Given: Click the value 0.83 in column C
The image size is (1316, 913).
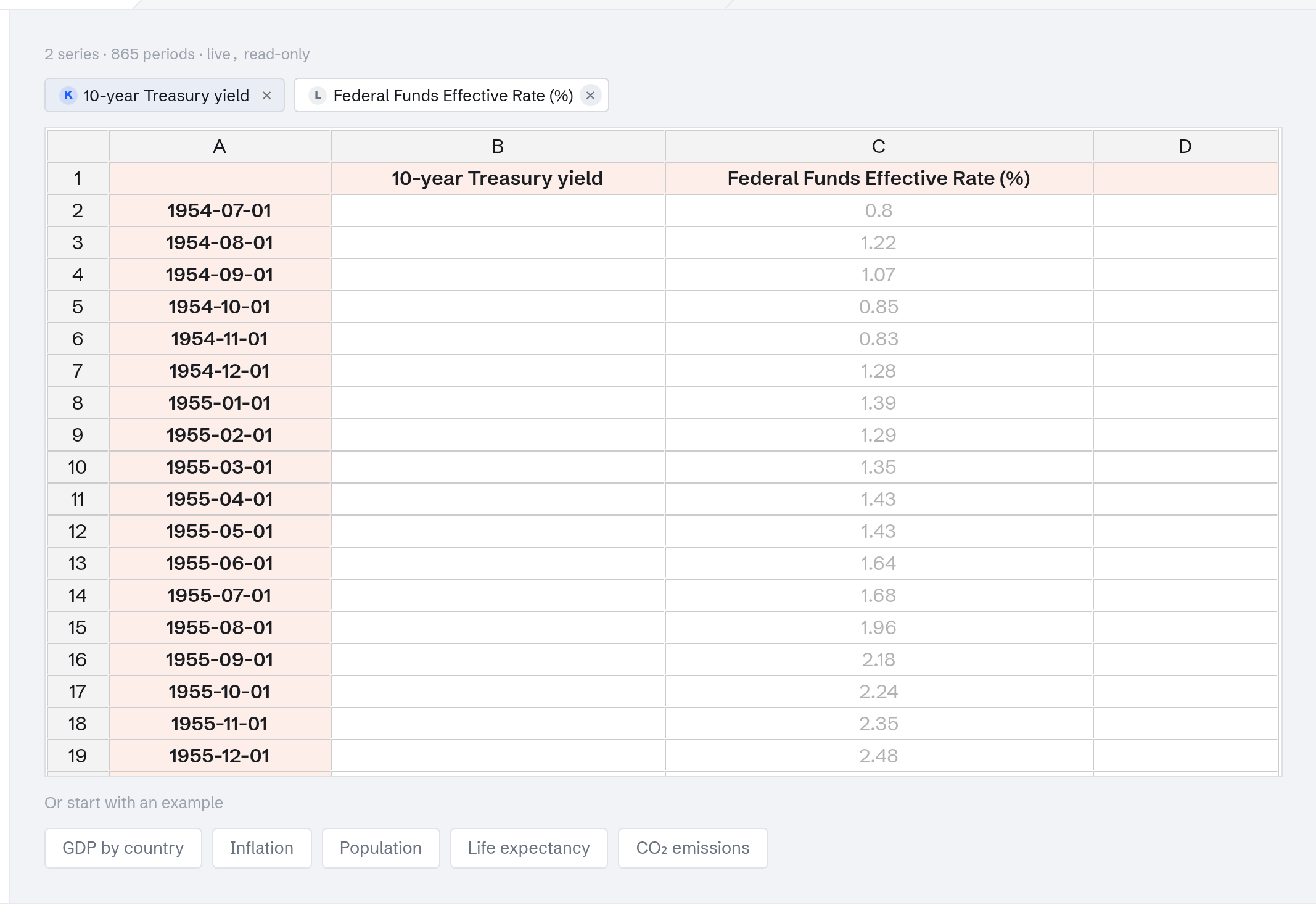Looking at the screenshot, I should [x=879, y=339].
